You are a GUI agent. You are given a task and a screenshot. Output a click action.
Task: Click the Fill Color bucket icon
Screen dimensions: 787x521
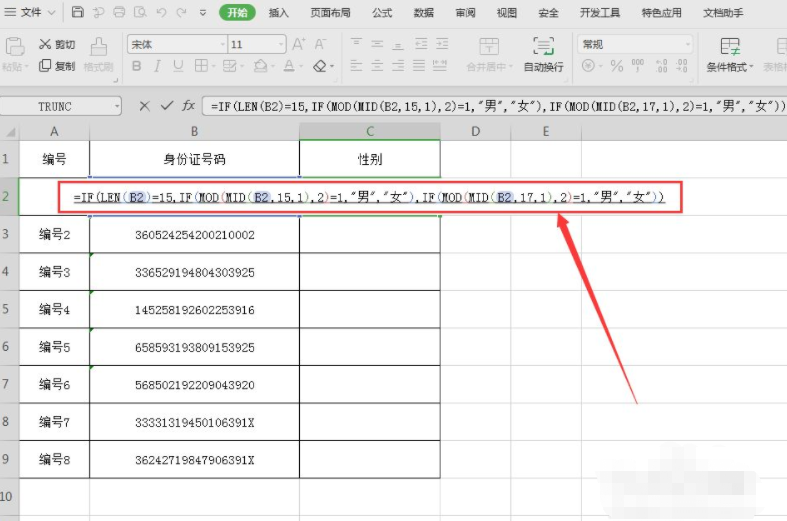tap(260, 66)
